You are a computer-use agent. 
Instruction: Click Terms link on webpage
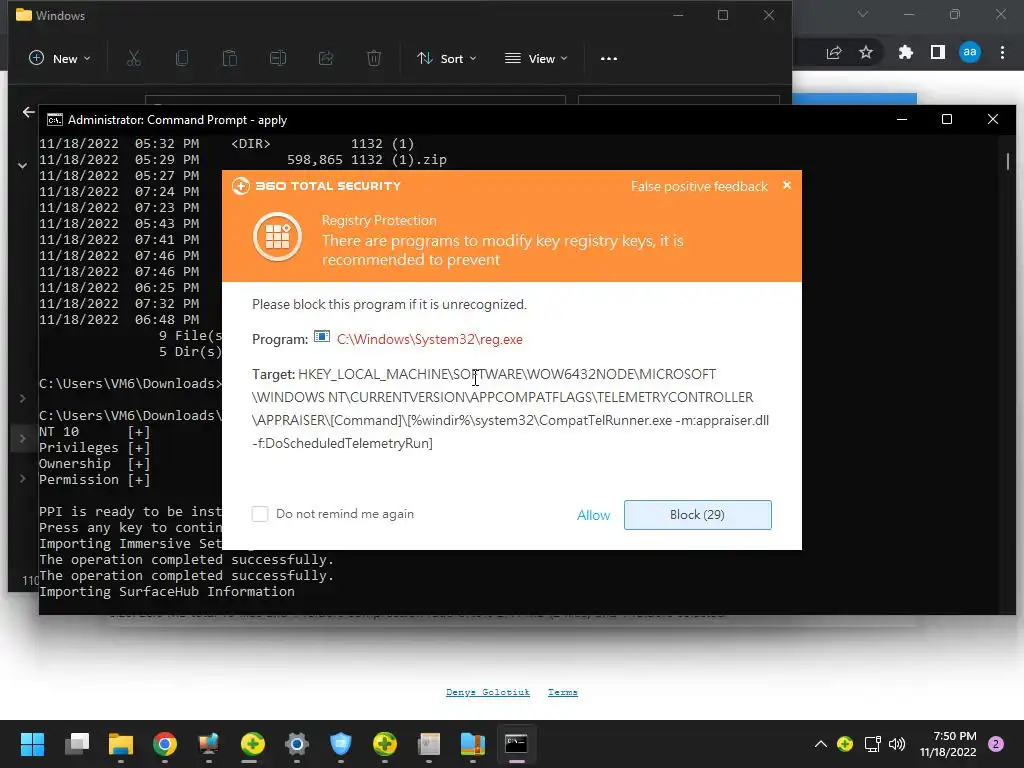click(562, 692)
